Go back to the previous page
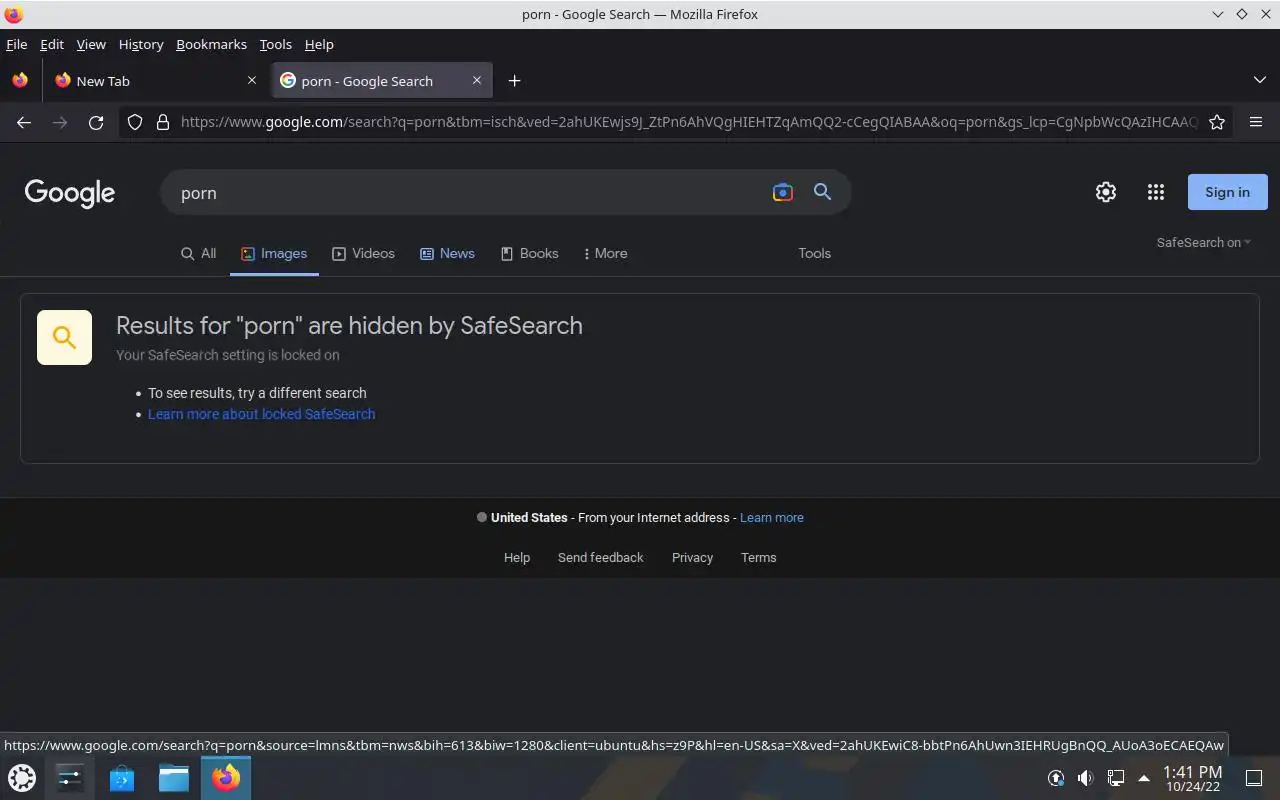 24,122
